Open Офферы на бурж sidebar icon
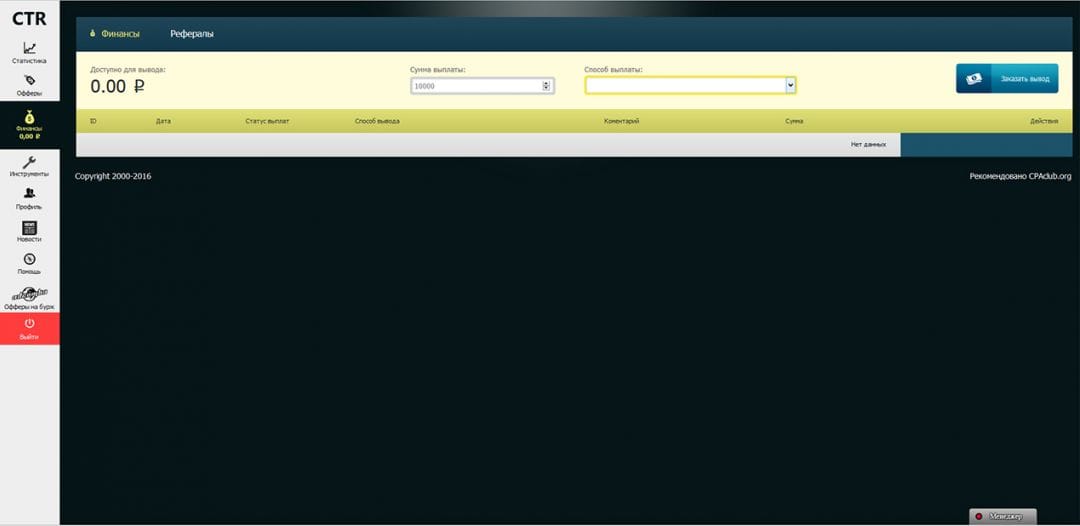The image size is (1080, 526). pyautogui.click(x=29, y=293)
